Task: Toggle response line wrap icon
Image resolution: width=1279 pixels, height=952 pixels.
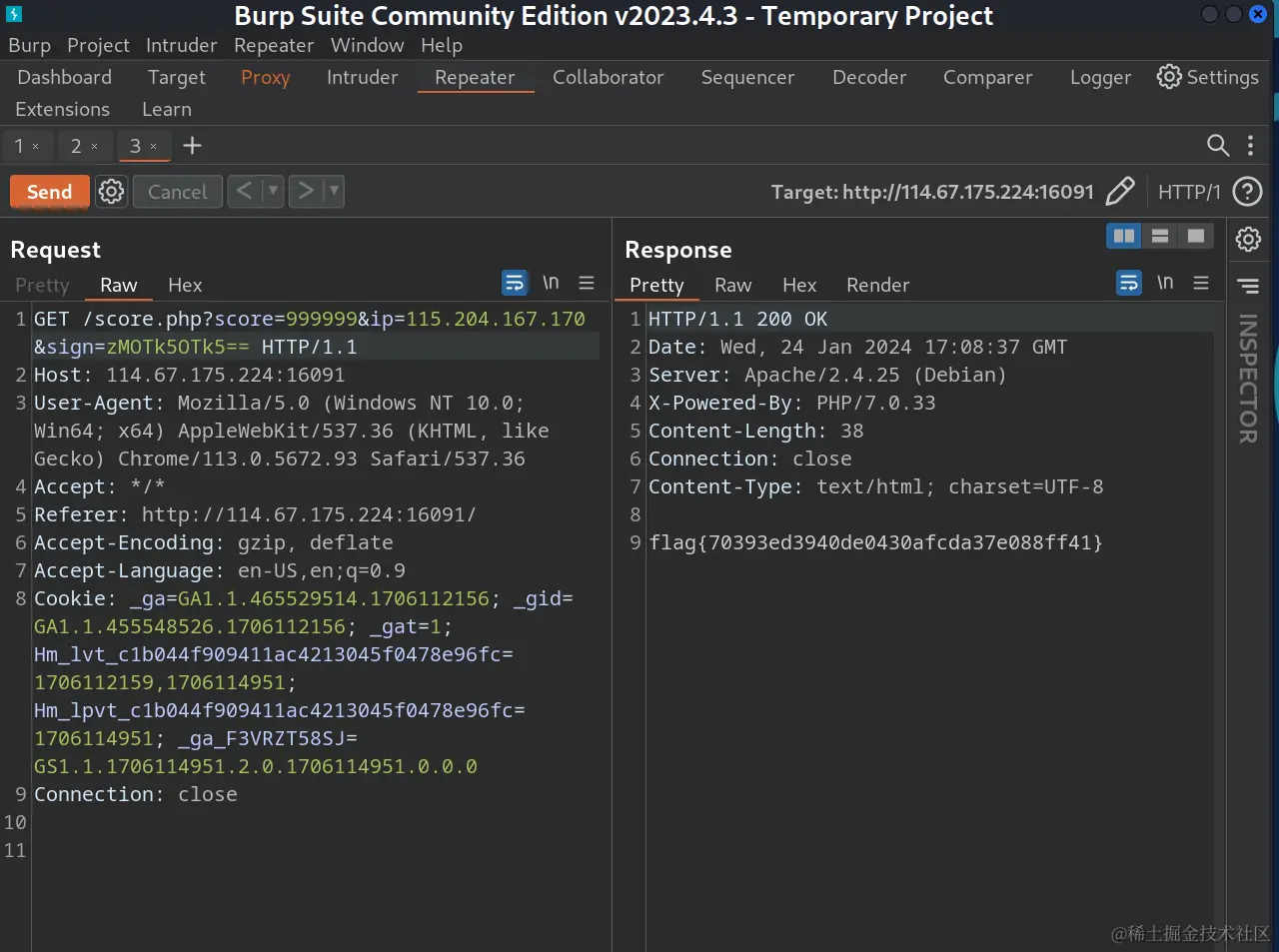Action: point(1129,284)
